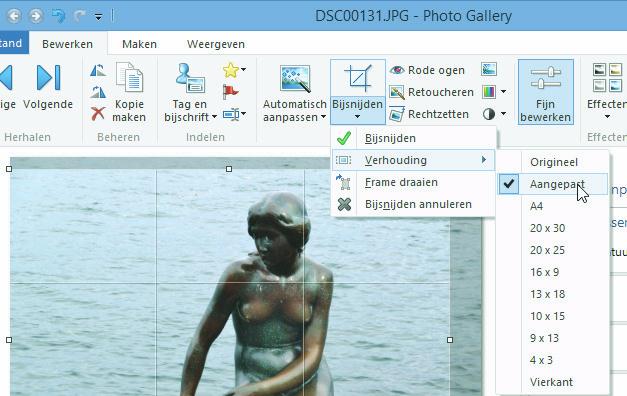The height and width of the screenshot is (396, 627).
Task: Select the 9 x 13 ratio
Action: 553,338
